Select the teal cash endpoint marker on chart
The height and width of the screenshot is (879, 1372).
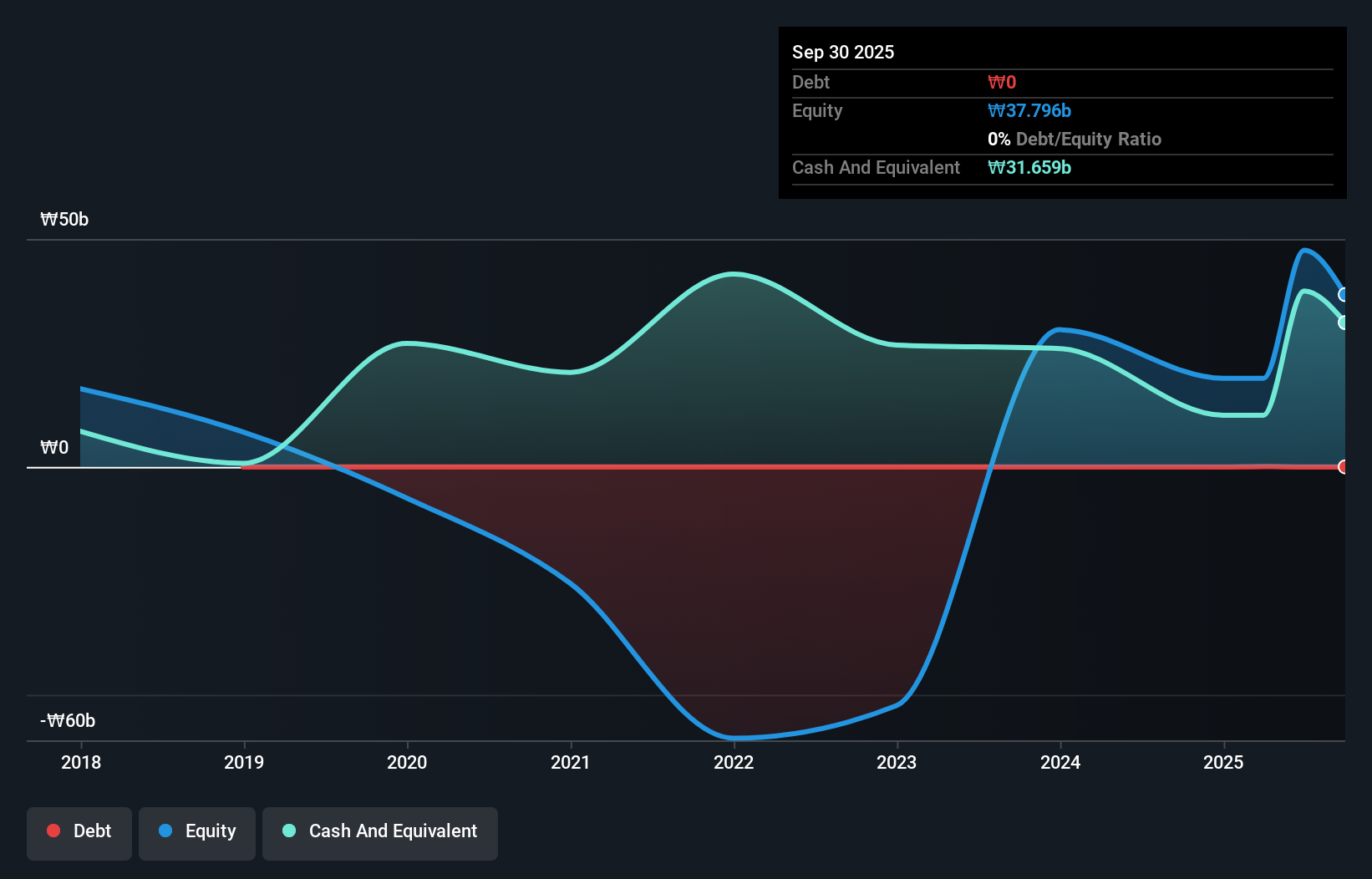coord(1343,323)
